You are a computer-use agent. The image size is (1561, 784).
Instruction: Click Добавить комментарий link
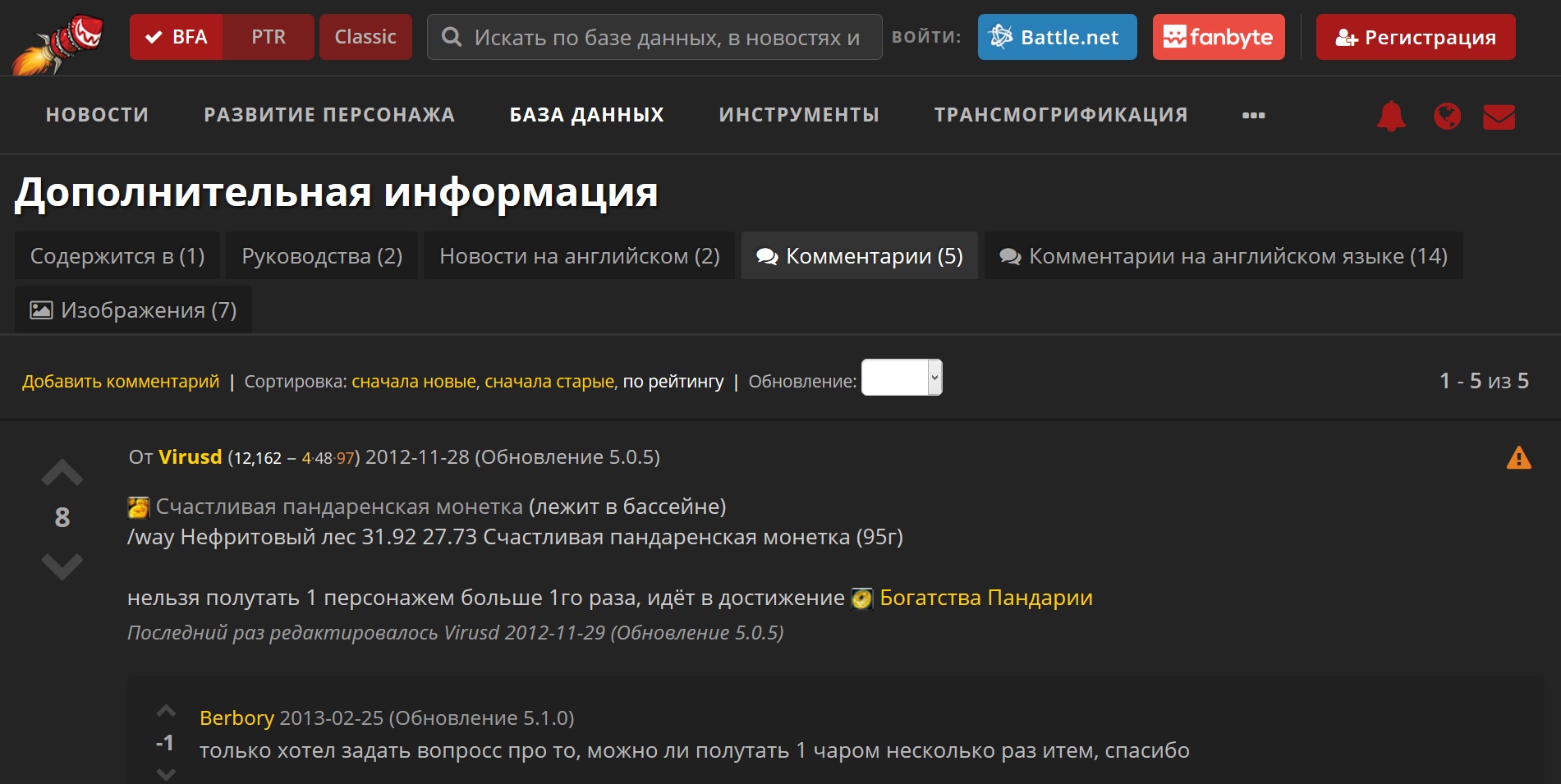121,382
